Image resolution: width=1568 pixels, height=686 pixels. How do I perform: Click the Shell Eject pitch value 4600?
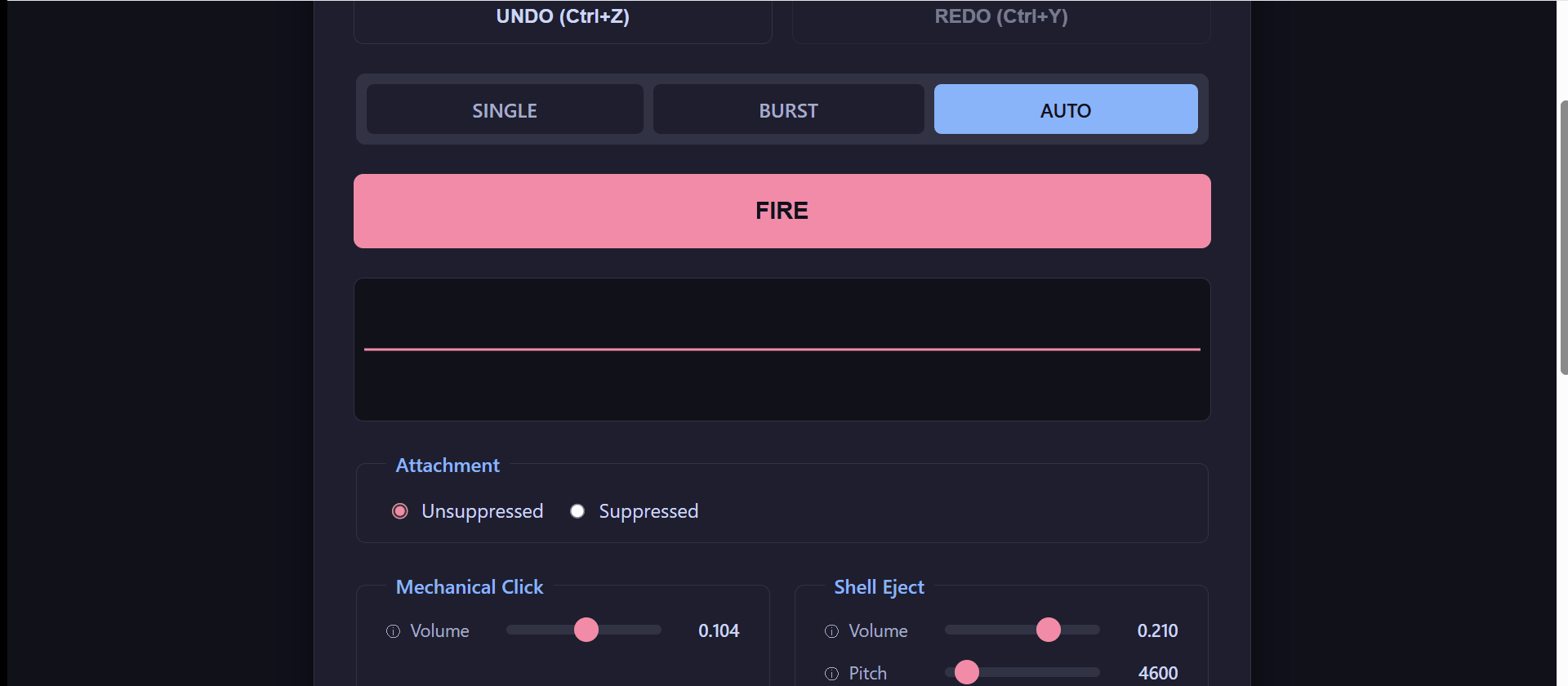tap(1158, 674)
